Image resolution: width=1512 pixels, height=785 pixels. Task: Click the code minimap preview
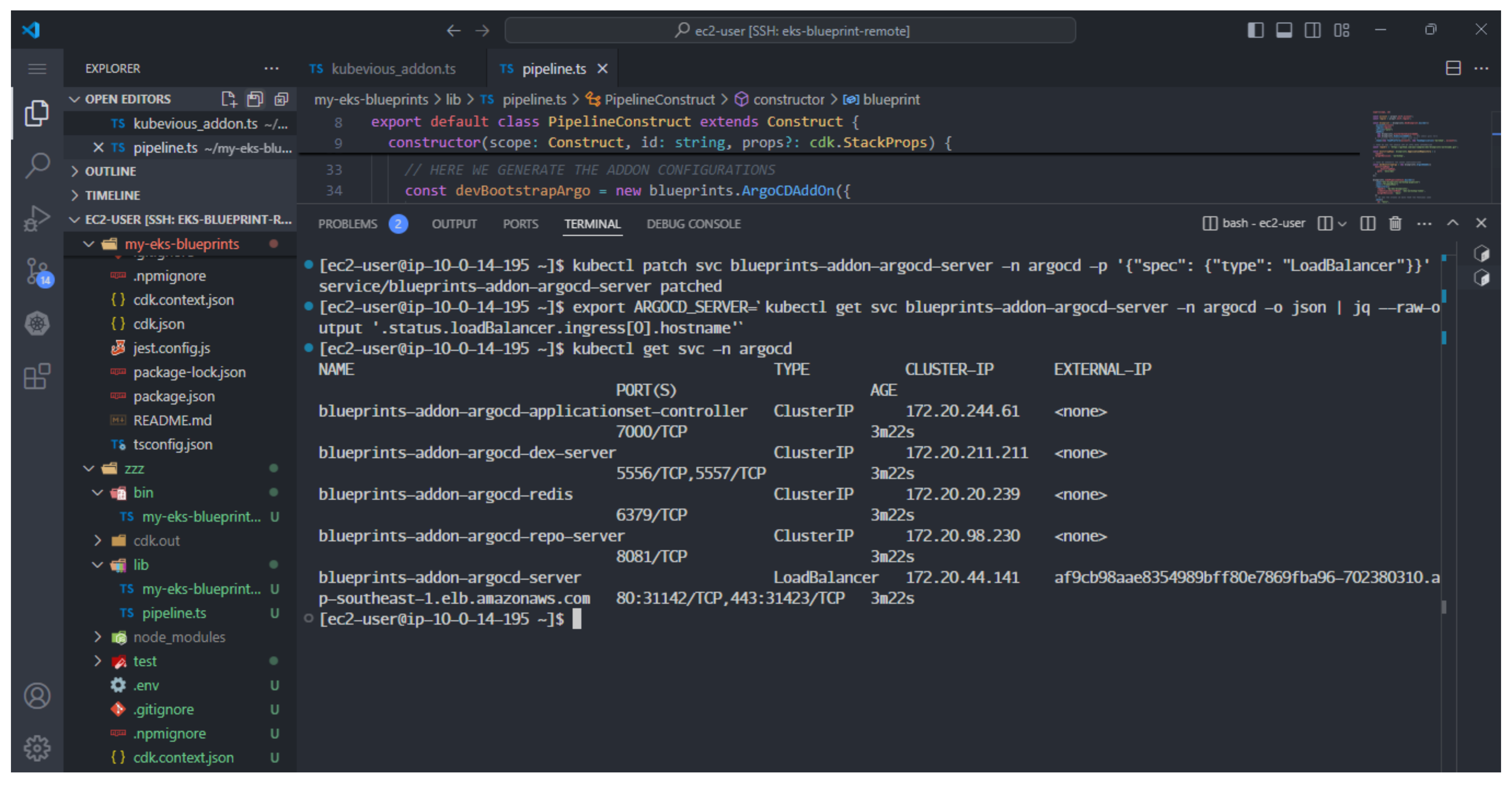pyautogui.click(x=1415, y=155)
